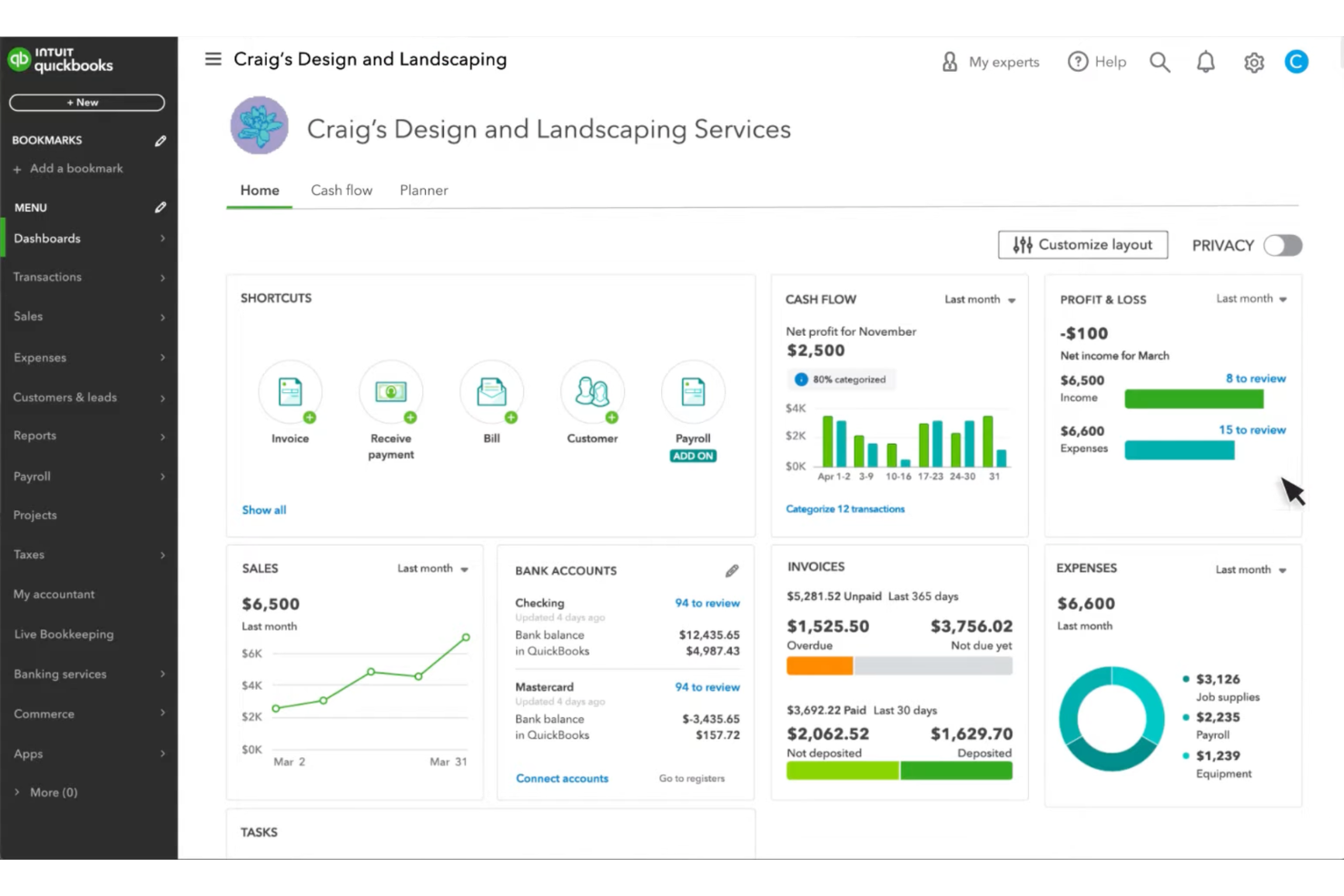This screenshot has width=1344, height=896.
Task: Switch to the Cash flow tab
Action: coord(341,190)
